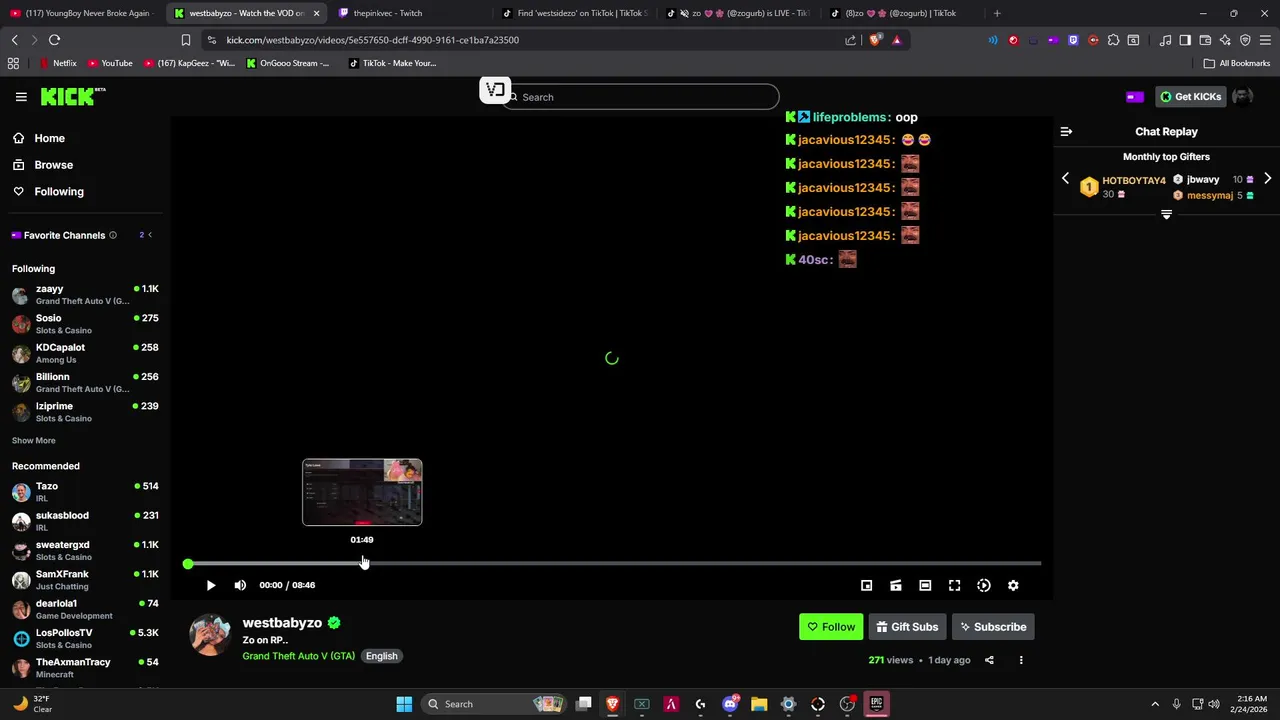The width and height of the screenshot is (1280, 720).
Task: Open KDCapalot channel in sidebar
Action: pyautogui.click(x=85, y=353)
